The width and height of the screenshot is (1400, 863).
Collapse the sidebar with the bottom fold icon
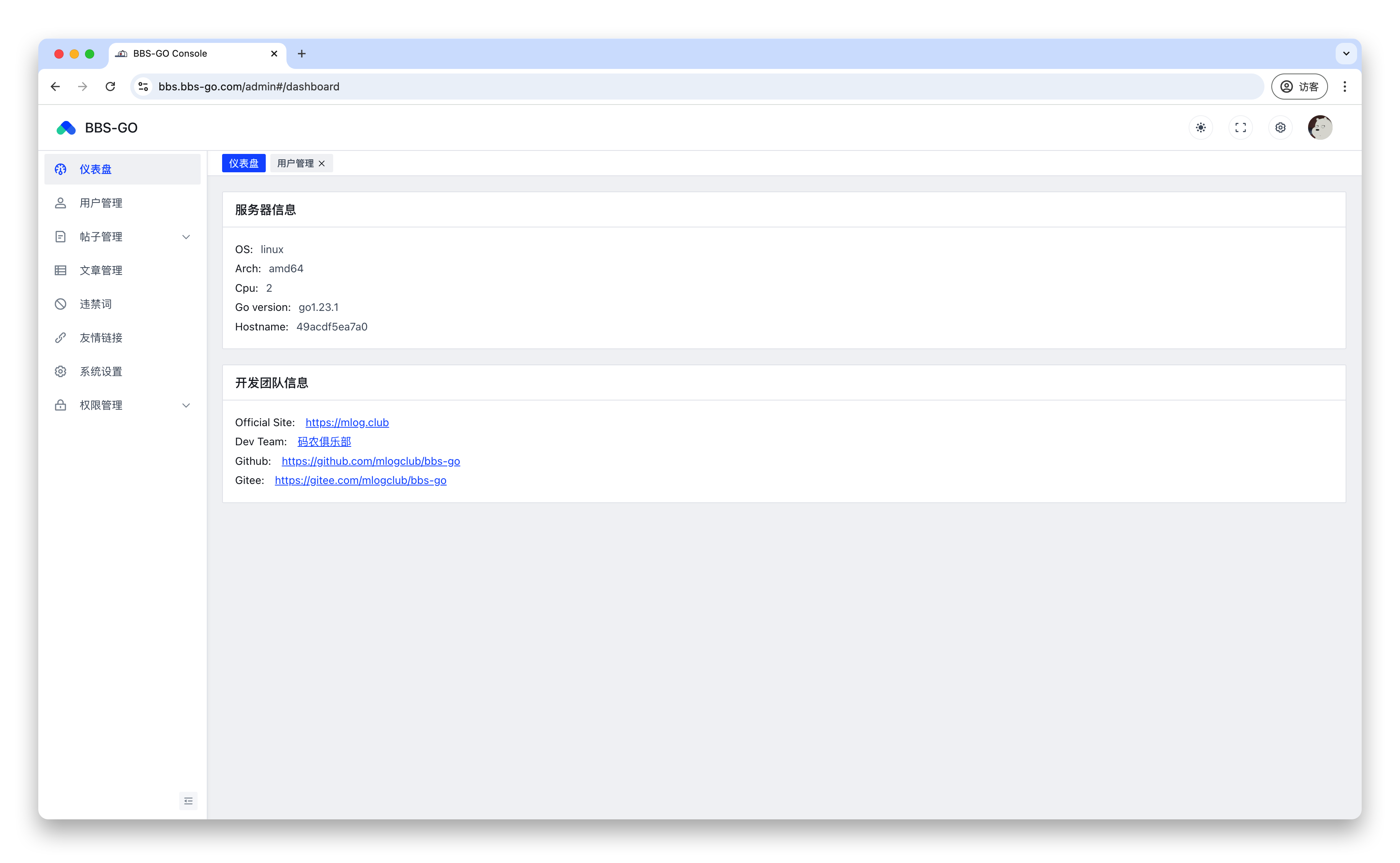[188, 801]
